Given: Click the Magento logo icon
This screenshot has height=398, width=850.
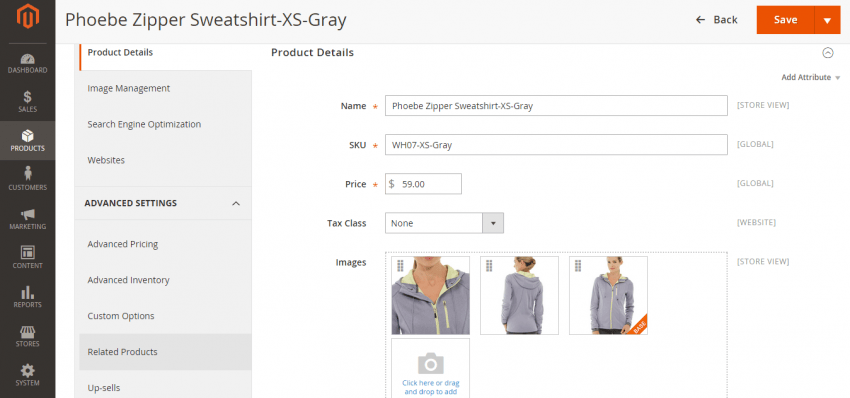Looking at the screenshot, I should [28, 16].
